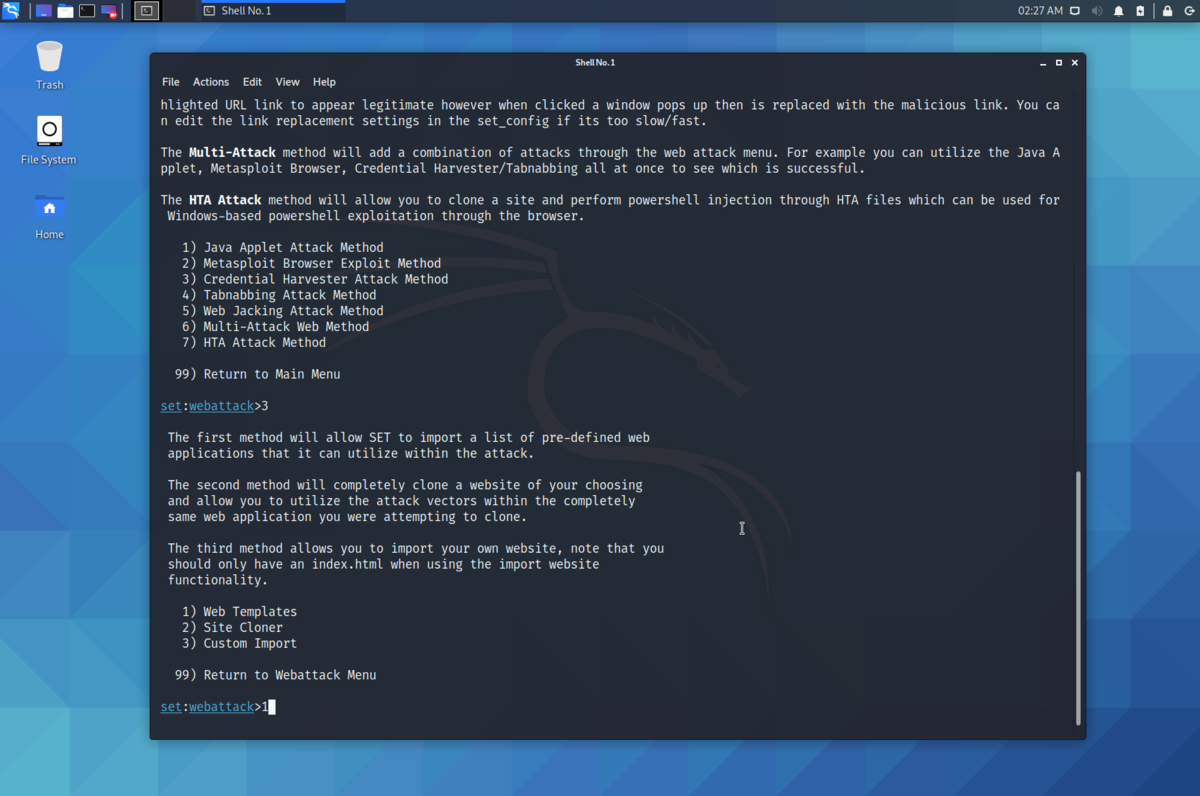1200x796 pixels.
Task: Lock the screen with padlock icon
Action: pos(1167,11)
